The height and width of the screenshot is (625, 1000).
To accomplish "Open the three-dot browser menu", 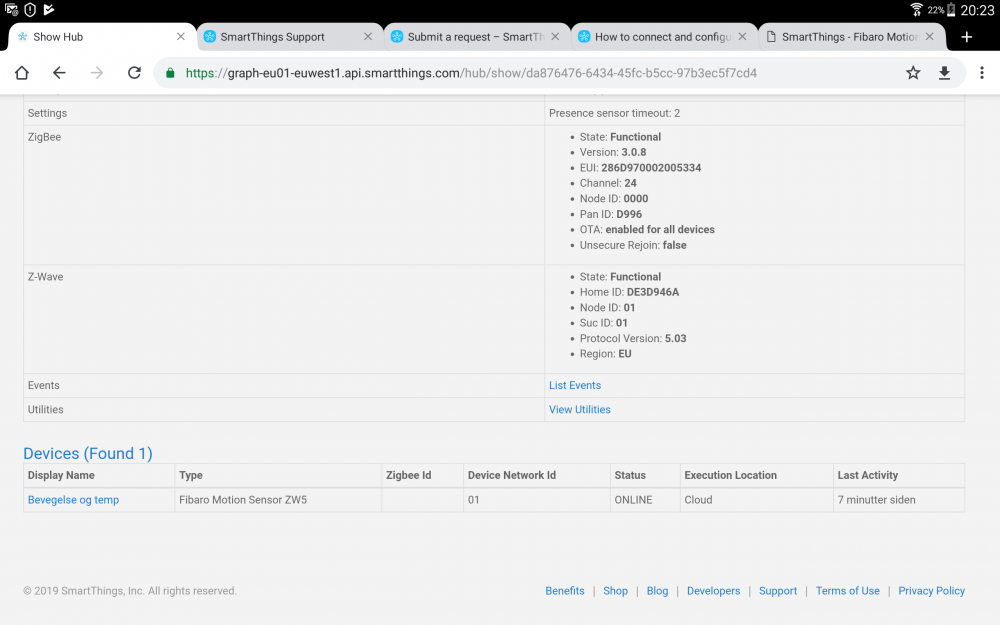I will pyautogui.click(x=983, y=73).
